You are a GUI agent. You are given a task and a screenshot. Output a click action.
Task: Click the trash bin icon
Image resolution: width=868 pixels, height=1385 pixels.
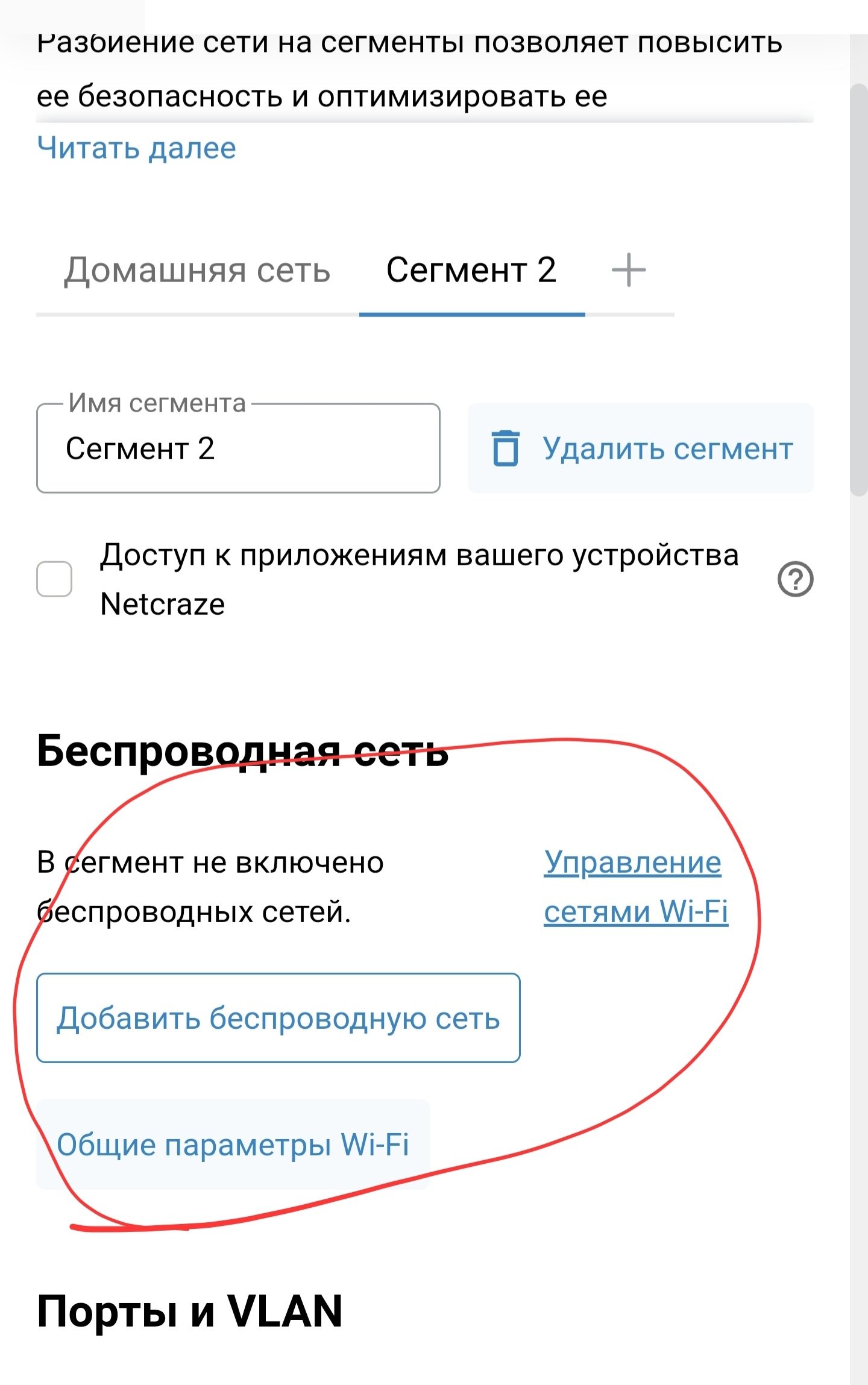[x=505, y=448]
